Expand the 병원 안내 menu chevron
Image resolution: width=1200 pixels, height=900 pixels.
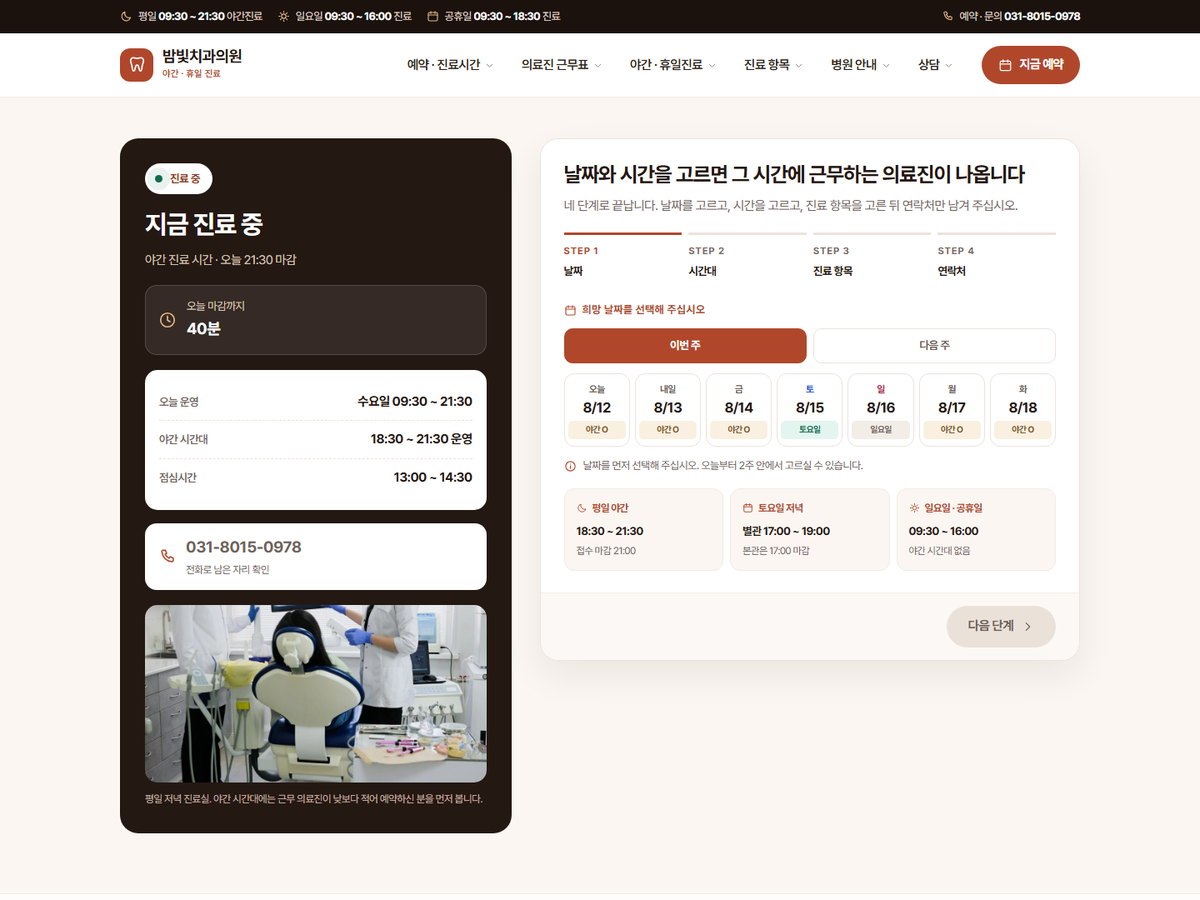pyautogui.click(x=887, y=66)
